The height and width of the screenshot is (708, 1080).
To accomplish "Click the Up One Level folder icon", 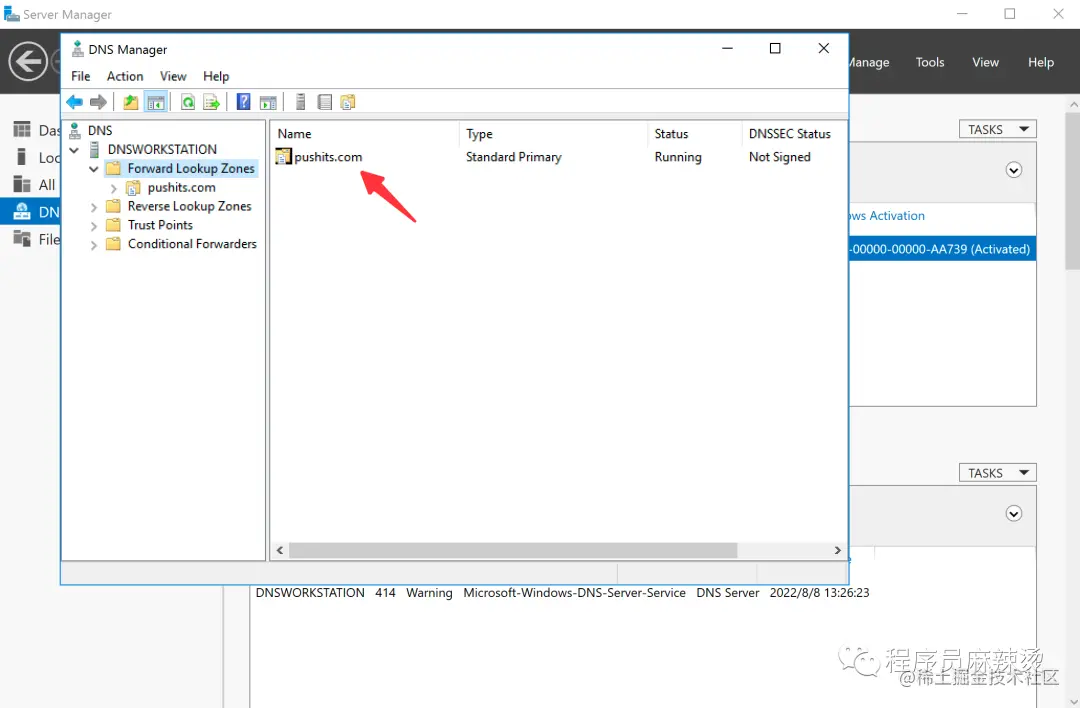I will tap(130, 103).
